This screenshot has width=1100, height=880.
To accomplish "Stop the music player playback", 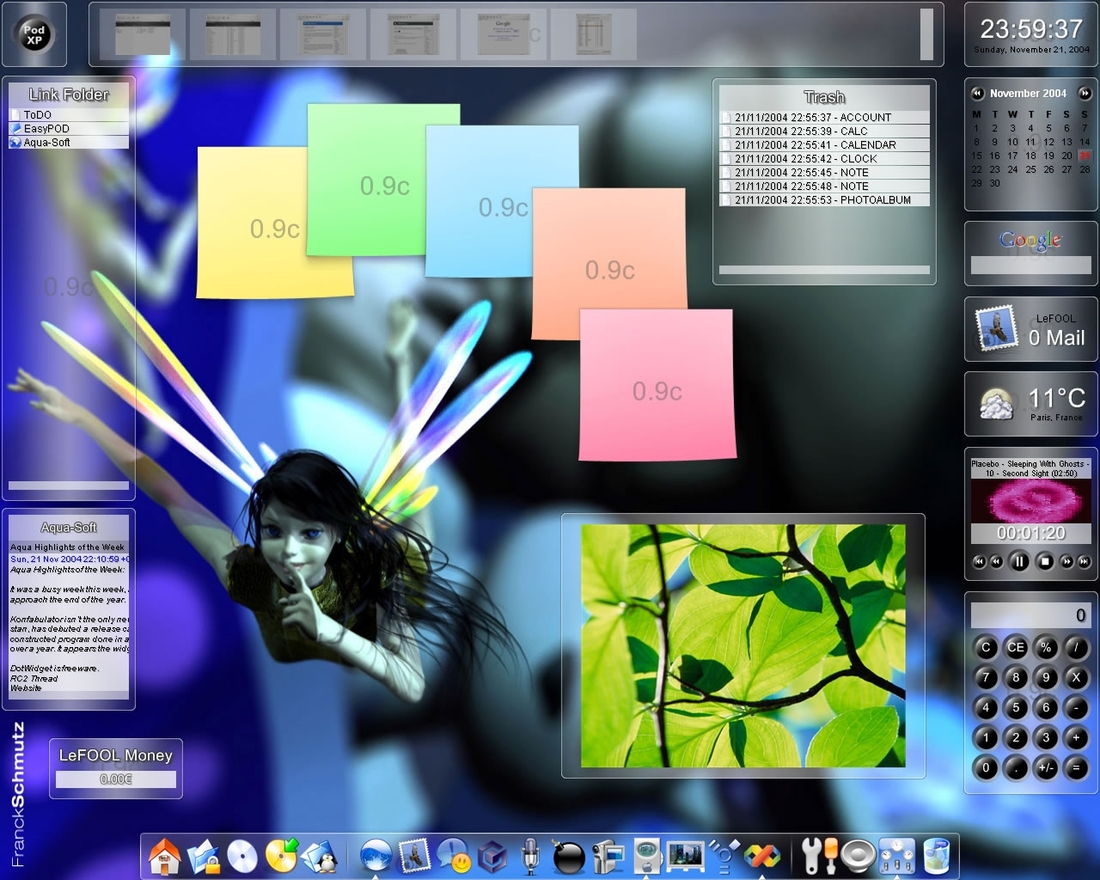I will pos(1044,561).
